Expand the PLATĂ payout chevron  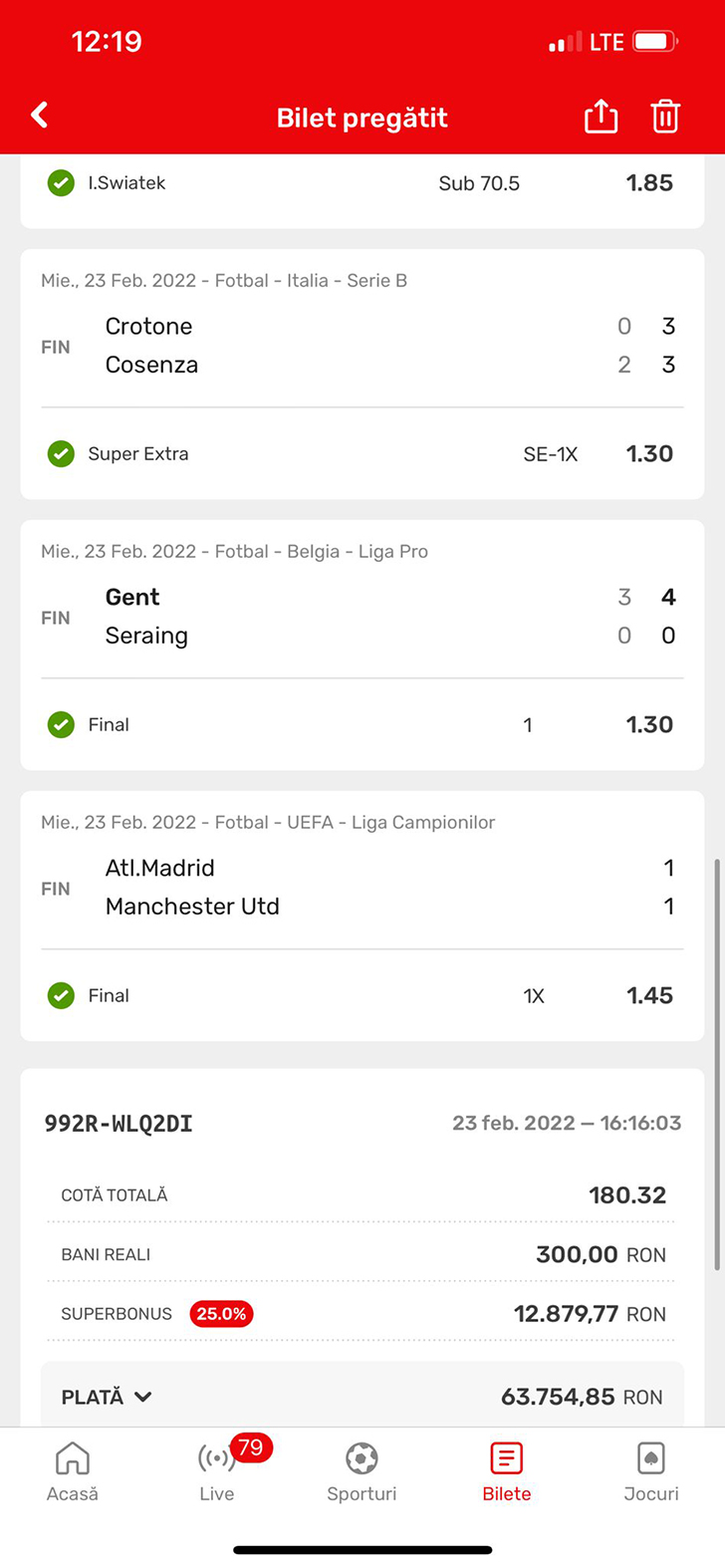(143, 1397)
